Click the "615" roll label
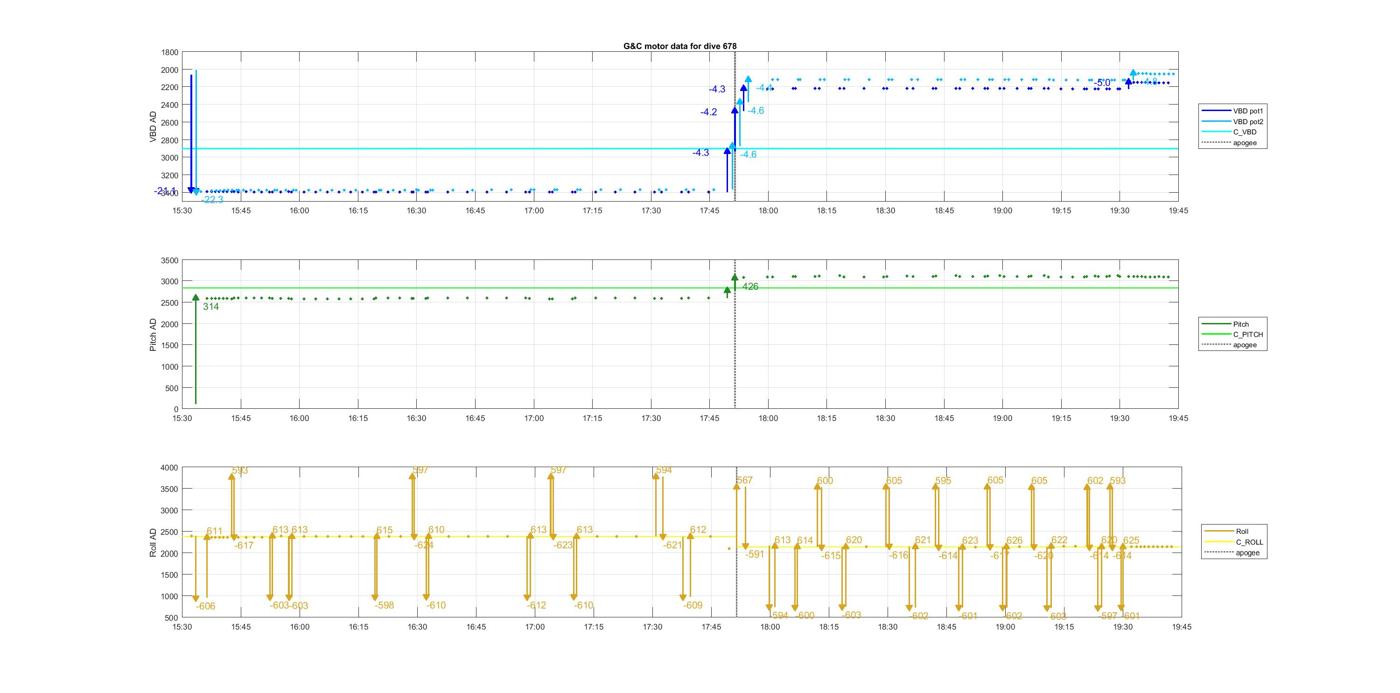The height and width of the screenshot is (693, 1400). pos(385,530)
